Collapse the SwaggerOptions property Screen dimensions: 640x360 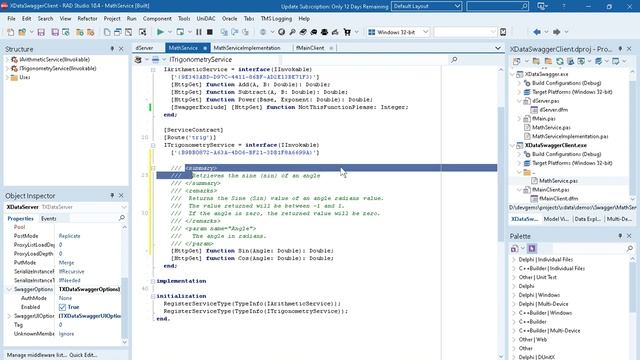9,289
